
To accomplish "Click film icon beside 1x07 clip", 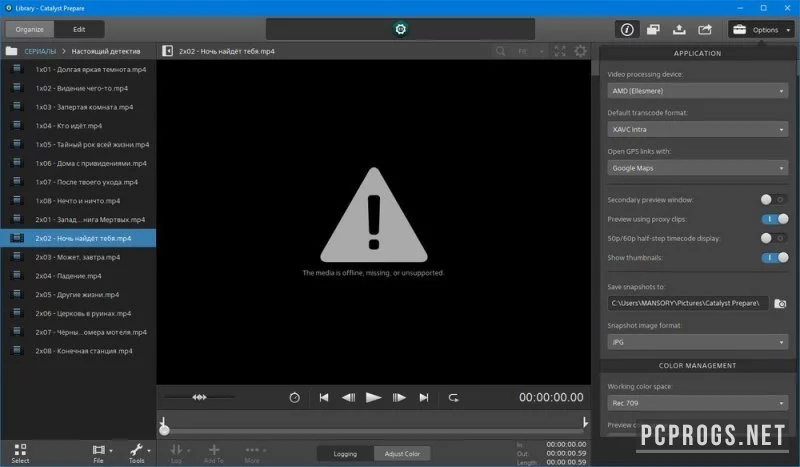I will (17, 182).
